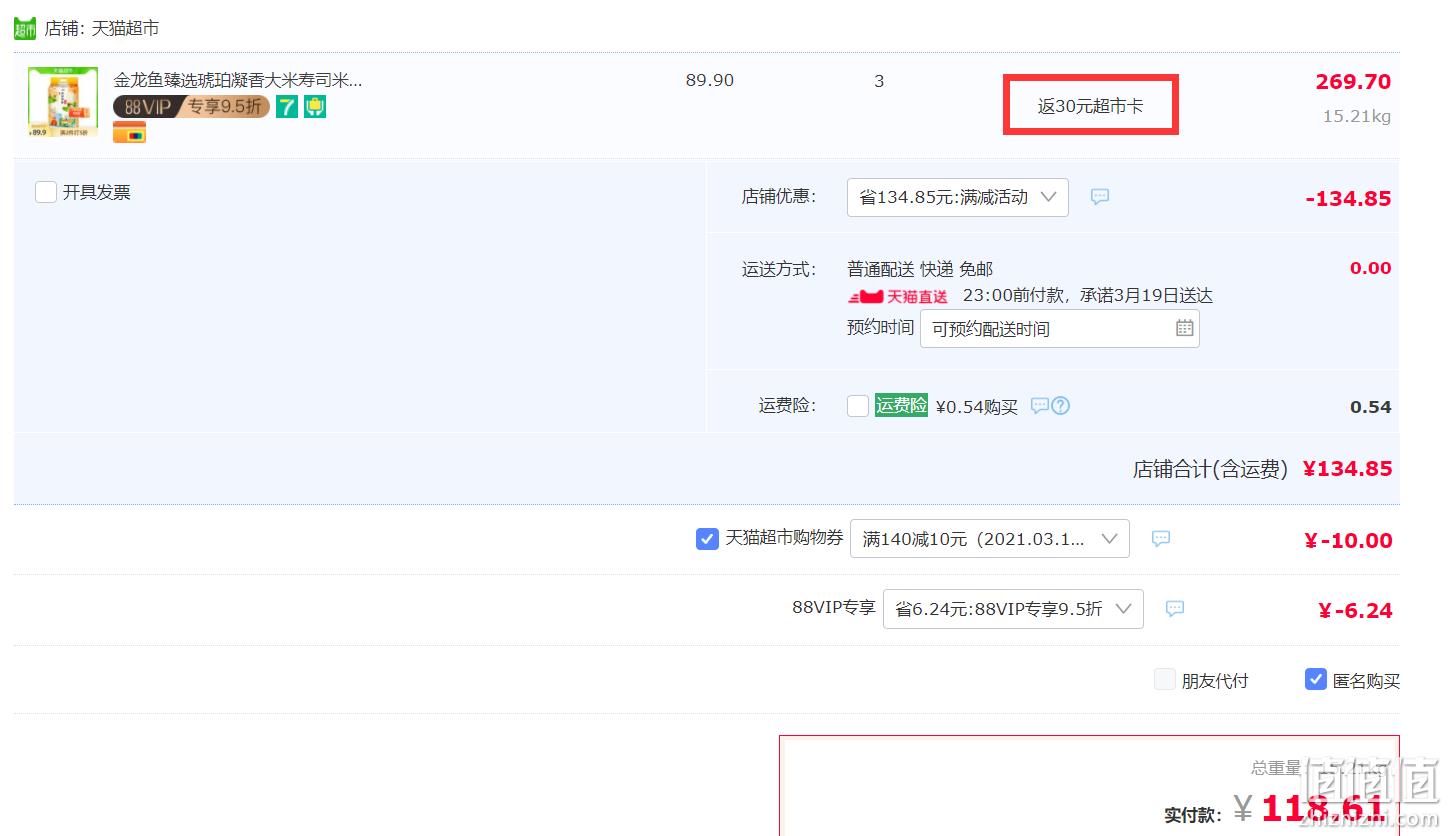Viewport: 1448px width, 836px height.
Task: Uncheck the 天猫超市购物券 checkbox
Action: (707, 539)
